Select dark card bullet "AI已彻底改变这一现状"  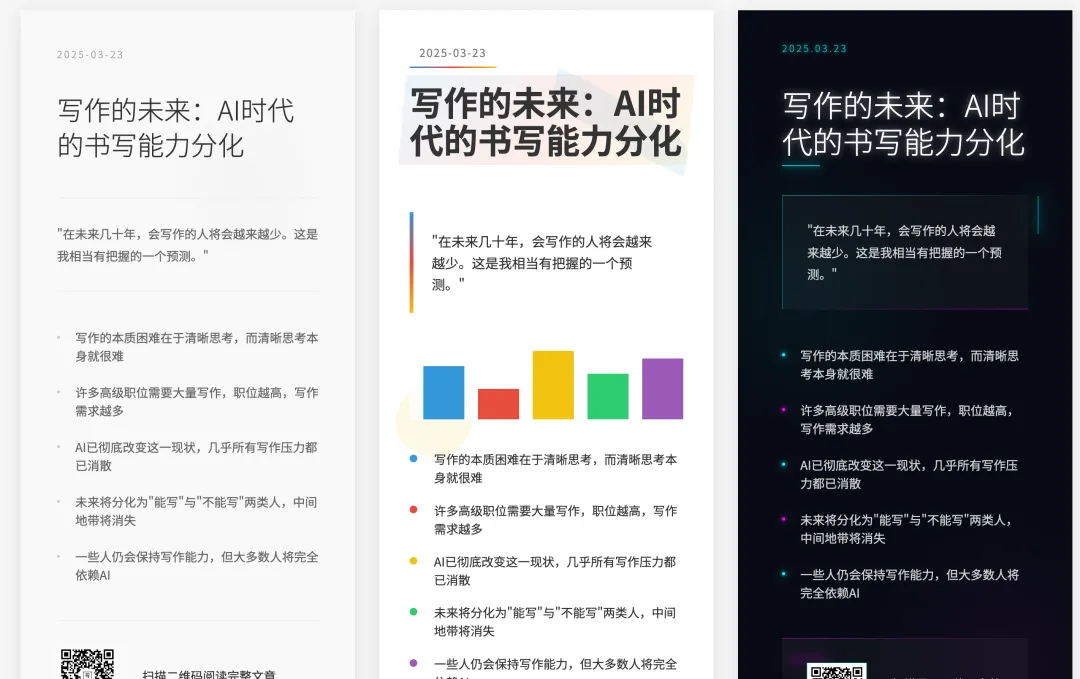pyautogui.click(x=909, y=474)
